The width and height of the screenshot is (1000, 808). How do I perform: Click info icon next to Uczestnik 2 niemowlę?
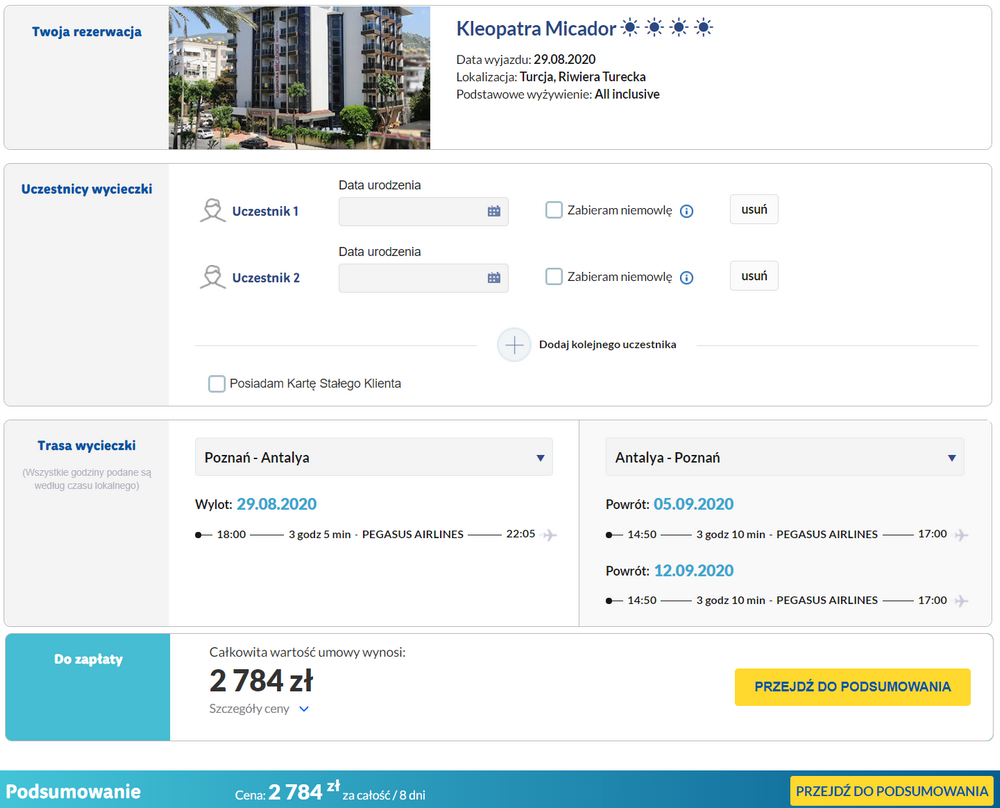coord(686,277)
